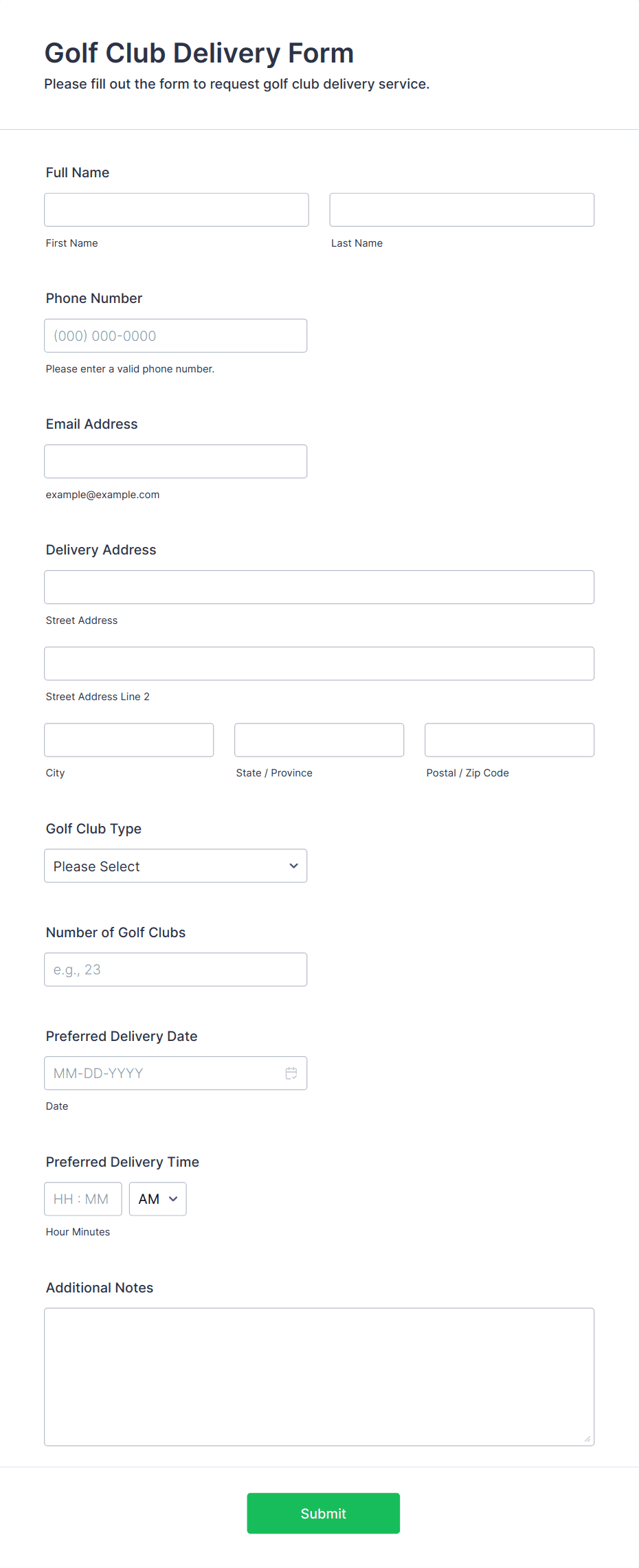
Task: Click the HH : MM time field
Action: tap(83, 1199)
